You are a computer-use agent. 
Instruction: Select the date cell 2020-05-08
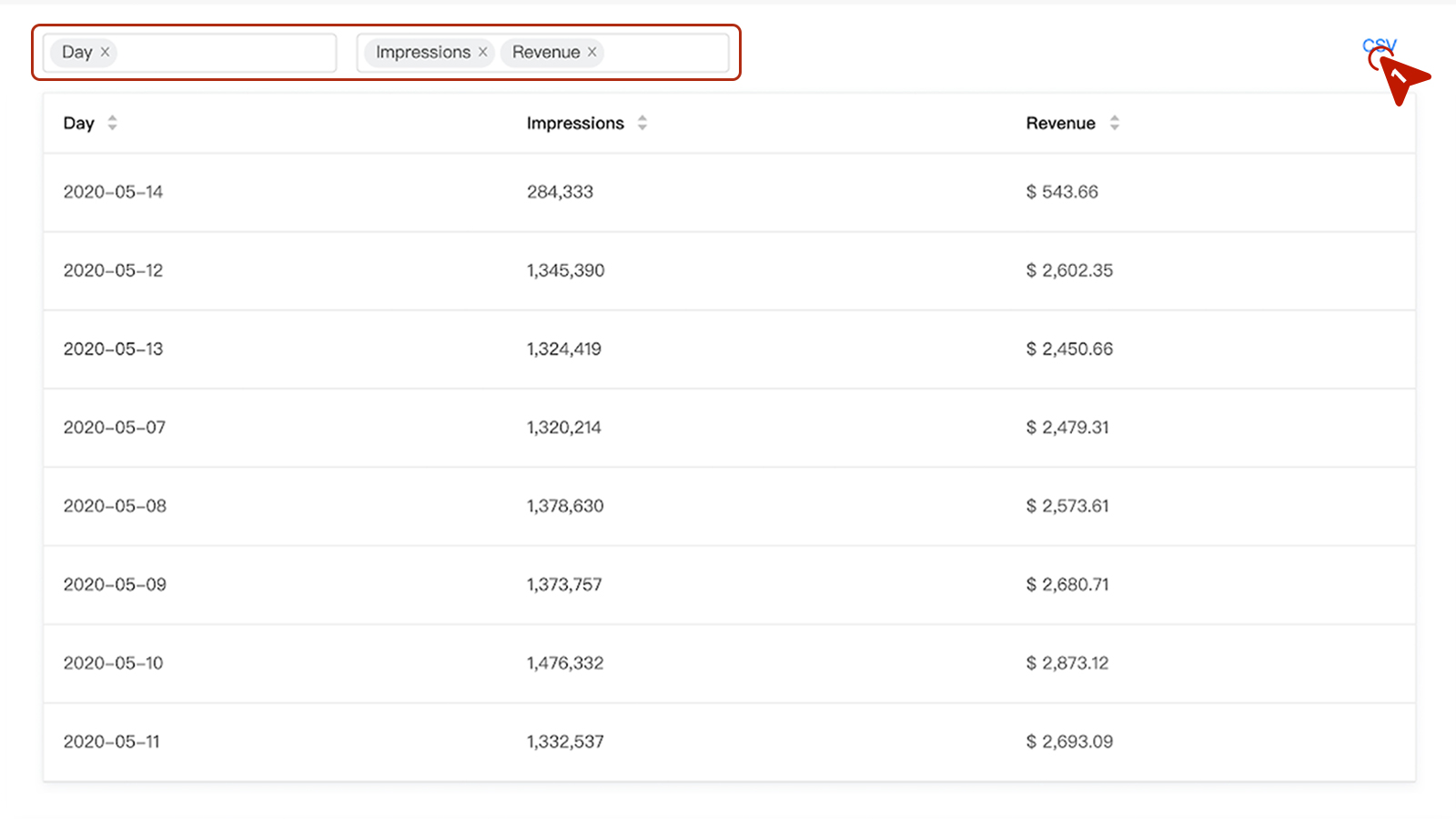[115, 506]
